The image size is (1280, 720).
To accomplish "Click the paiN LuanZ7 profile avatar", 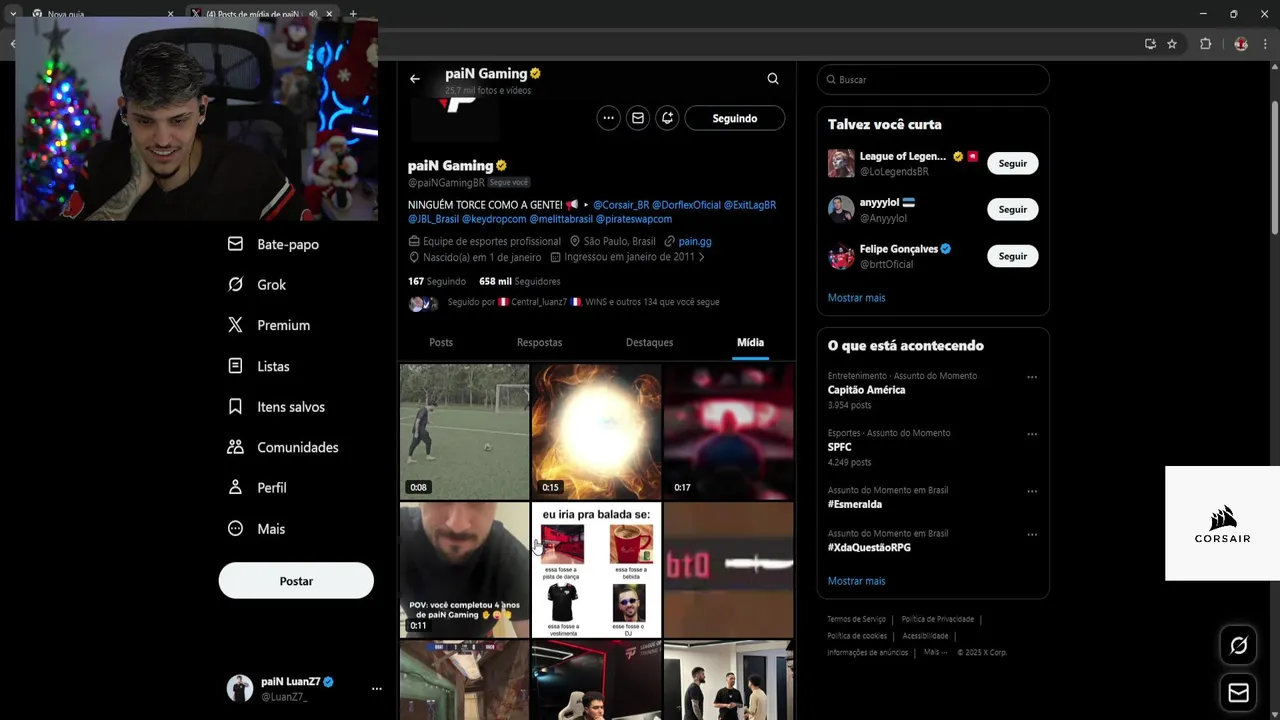I will click(x=240, y=688).
